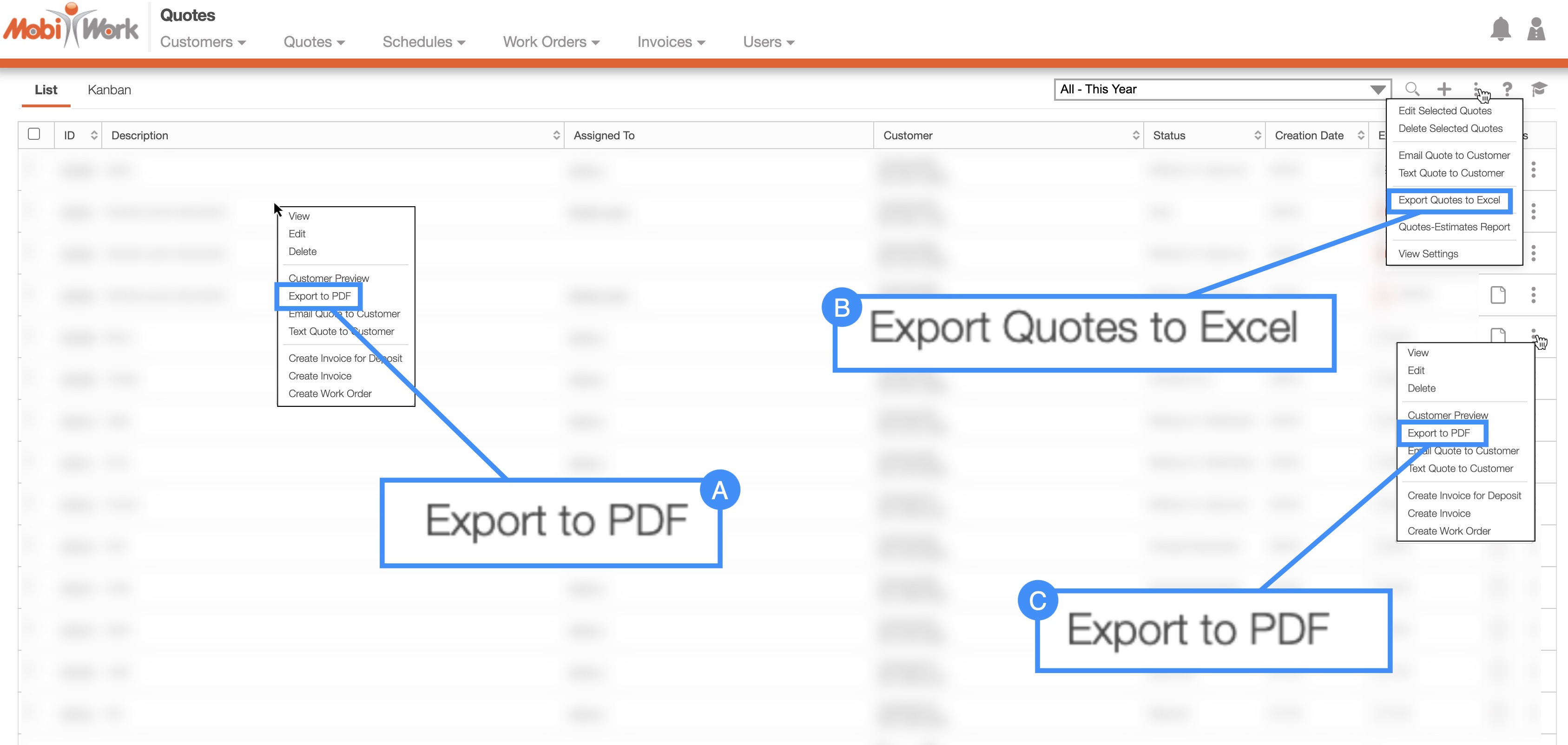Expand the Work Orders navigation menu
This screenshot has width=1568, height=745.
(x=551, y=42)
